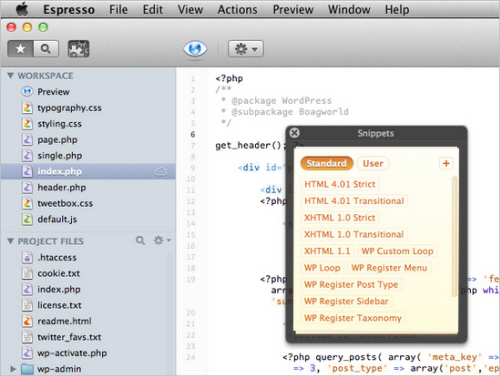Click the cloud icon on index.php row
500x376 pixels.
(x=161, y=171)
